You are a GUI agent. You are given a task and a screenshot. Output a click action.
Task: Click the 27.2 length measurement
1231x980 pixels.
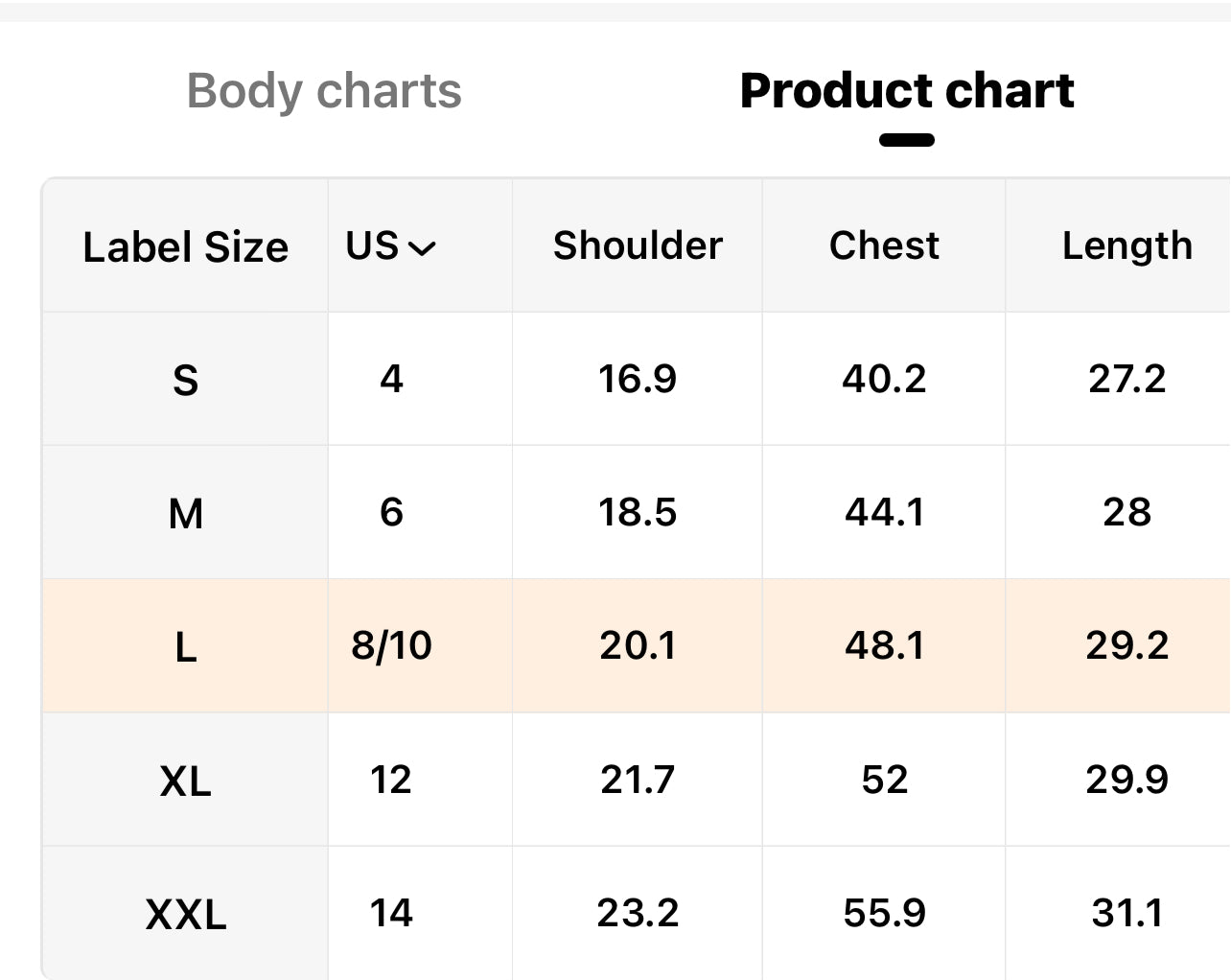coord(1126,379)
